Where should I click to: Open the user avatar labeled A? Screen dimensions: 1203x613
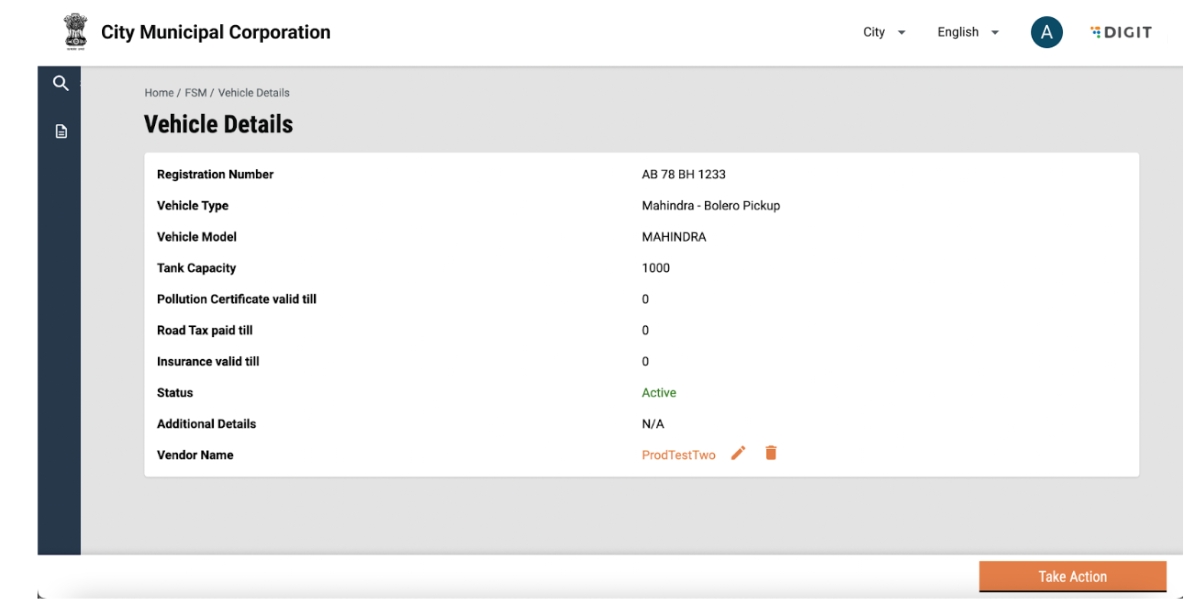coord(1046,32)
